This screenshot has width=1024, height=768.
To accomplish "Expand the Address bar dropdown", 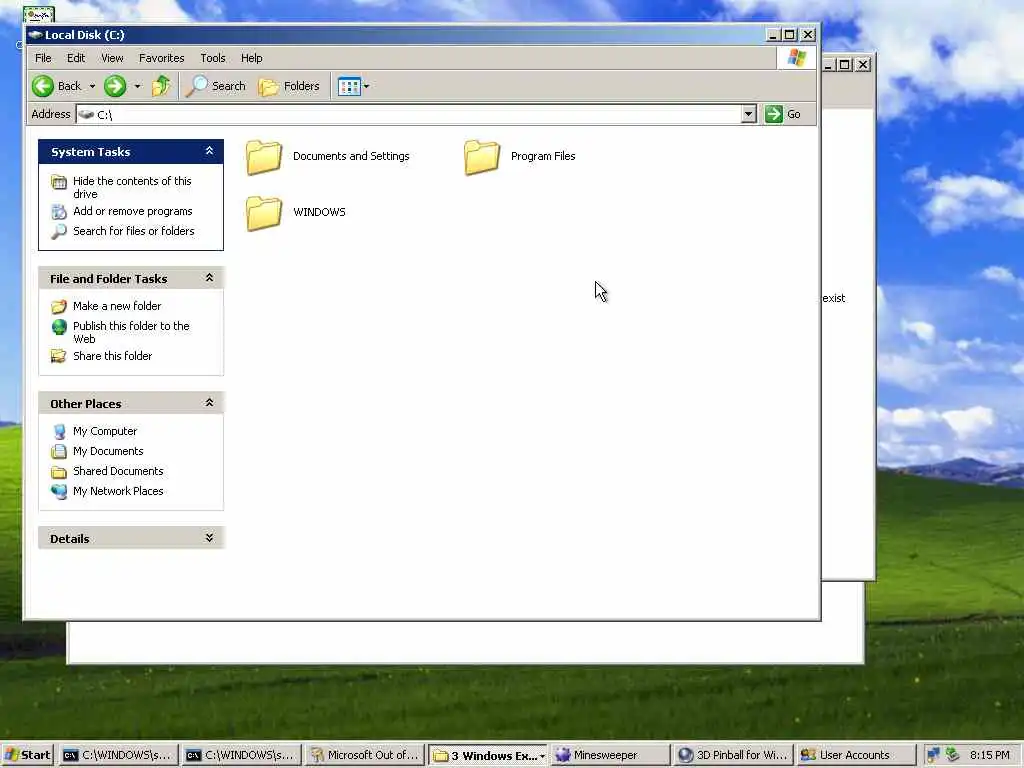I will (748, 114).
